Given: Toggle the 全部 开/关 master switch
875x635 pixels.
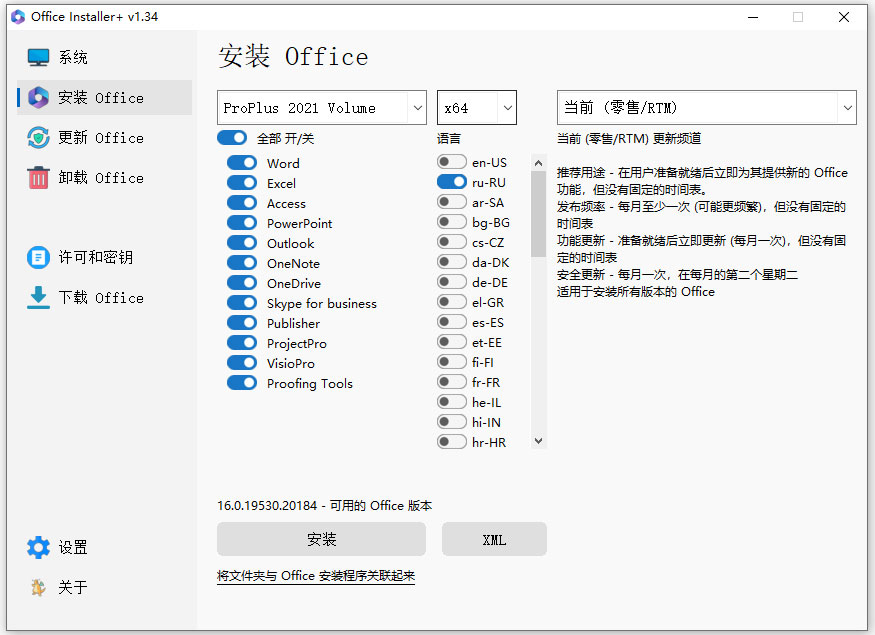Looking at the screenshot, I should tap(232, 137).
